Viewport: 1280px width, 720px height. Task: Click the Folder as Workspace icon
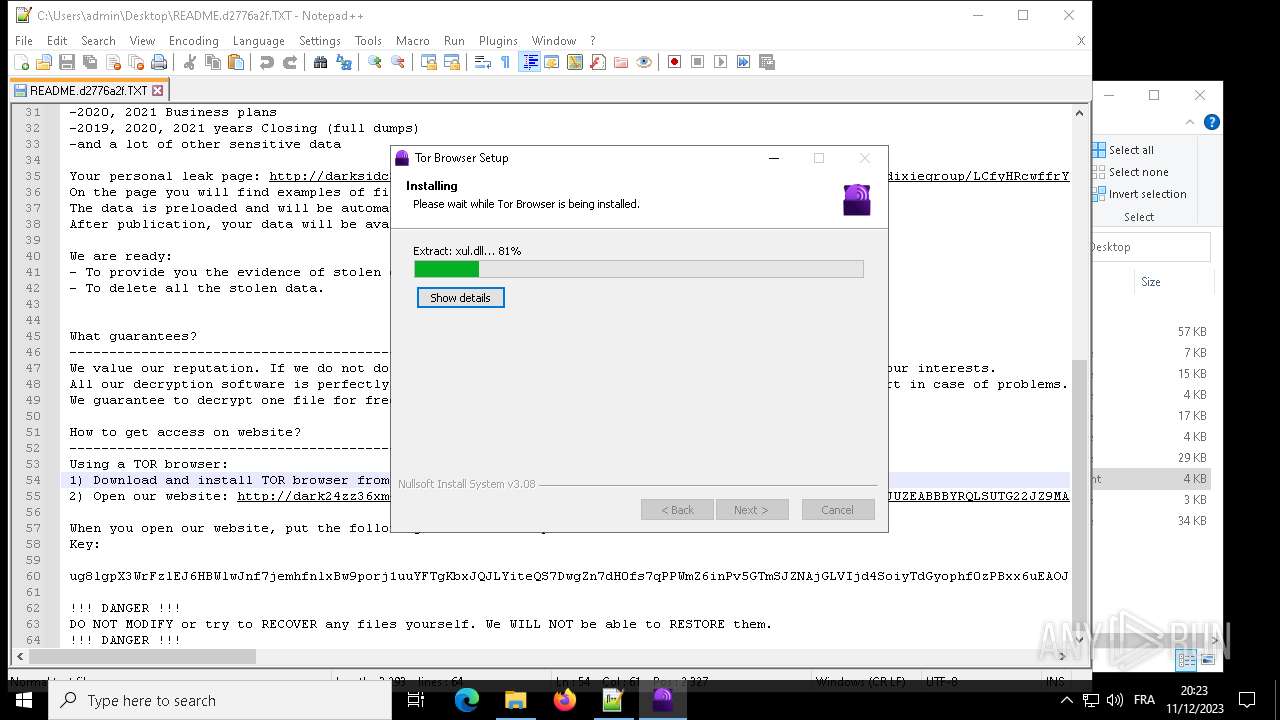621,62
